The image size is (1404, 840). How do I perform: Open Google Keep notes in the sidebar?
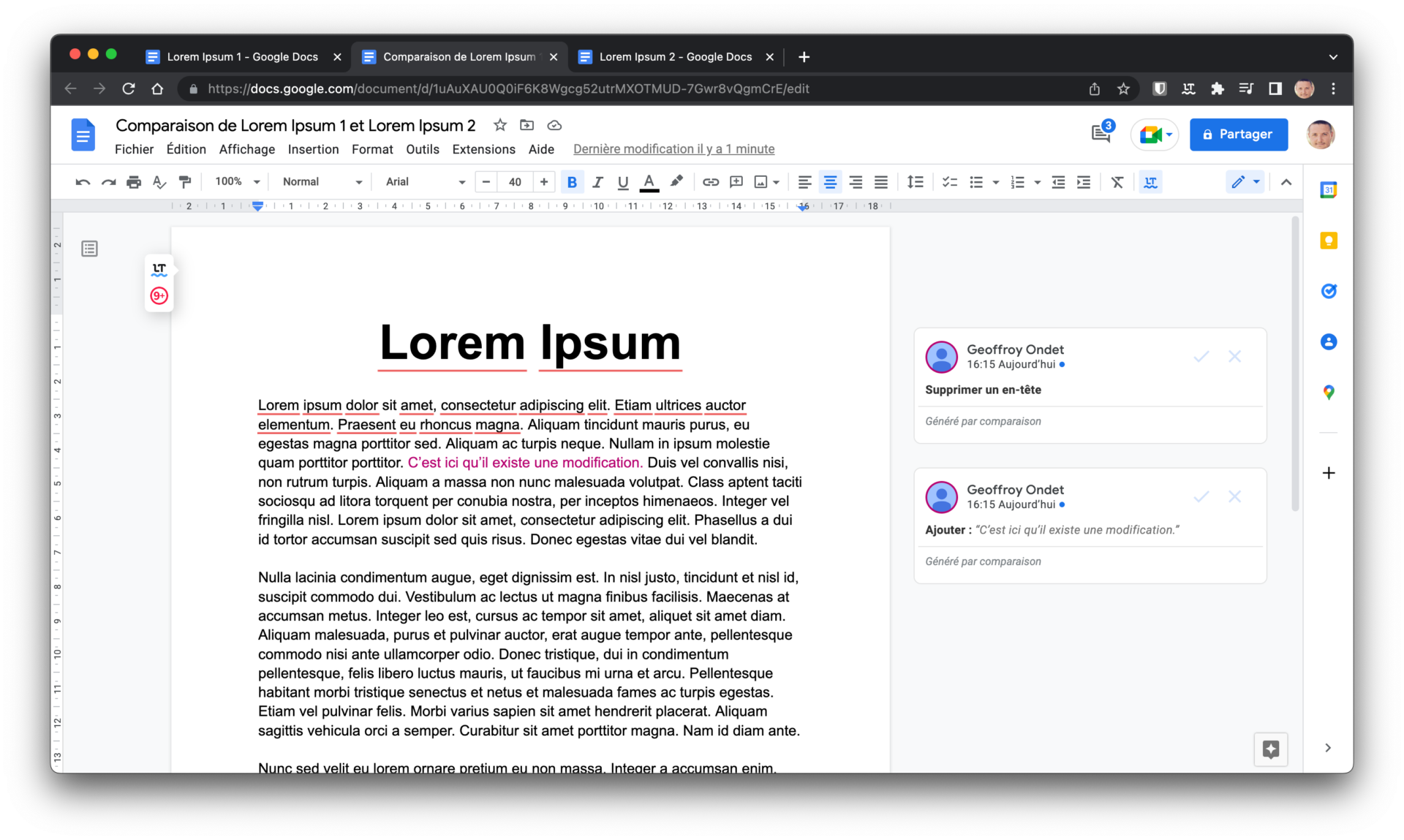click(x=1329, y=240)
